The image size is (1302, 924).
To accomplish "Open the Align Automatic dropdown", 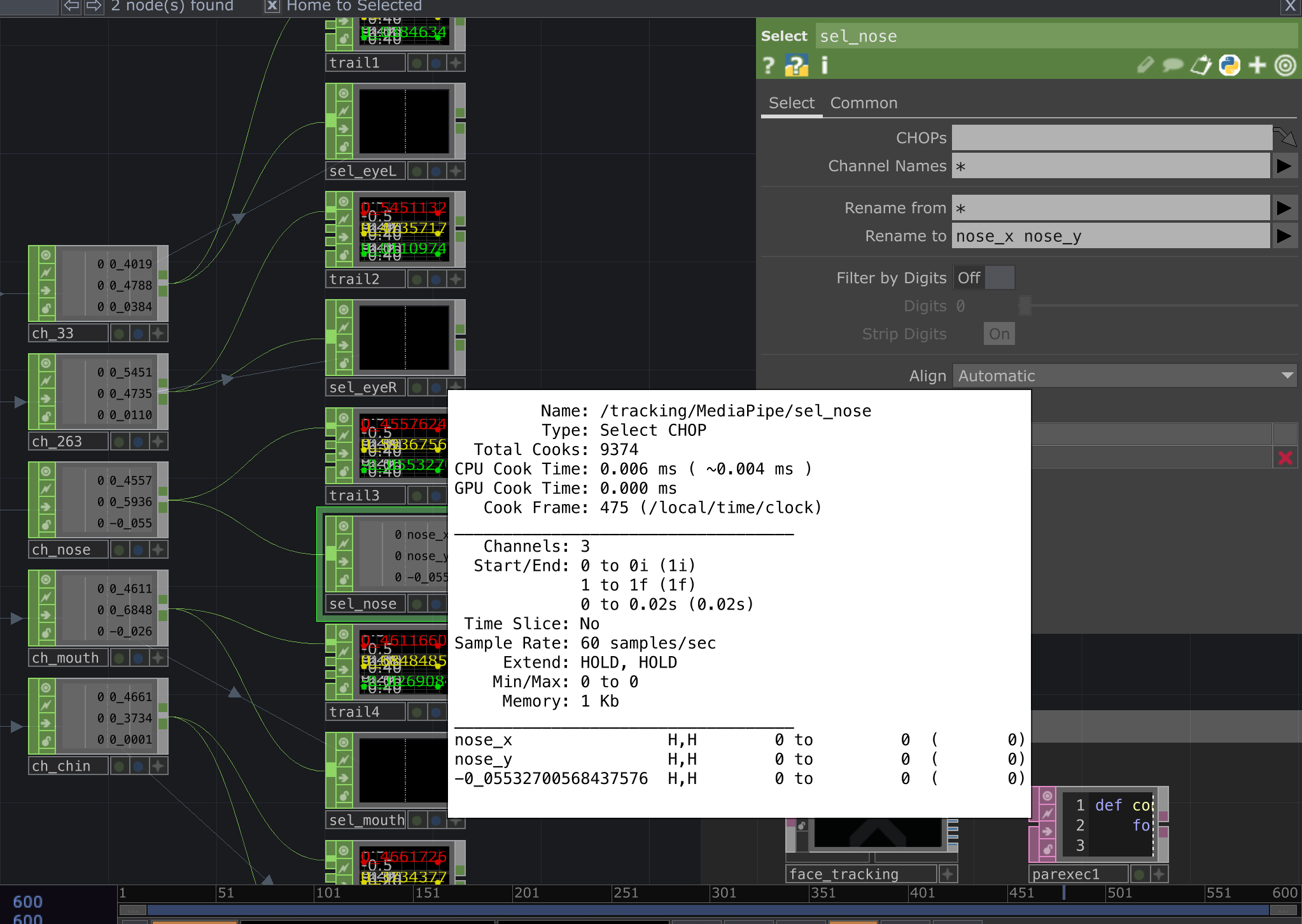I will [1124, 376].
